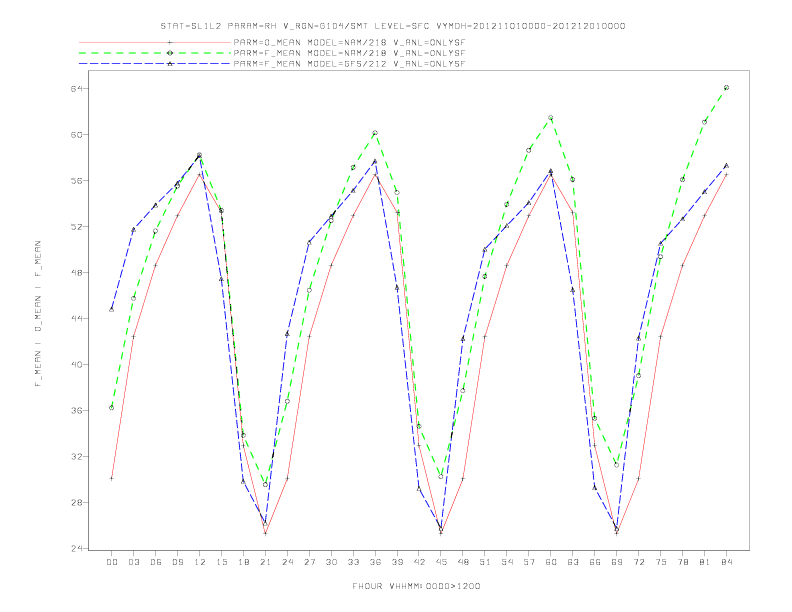792x612 pixels.
Task: Select the red O_MEAN NAM/218 legend label
Action: (x=350, y=43)
